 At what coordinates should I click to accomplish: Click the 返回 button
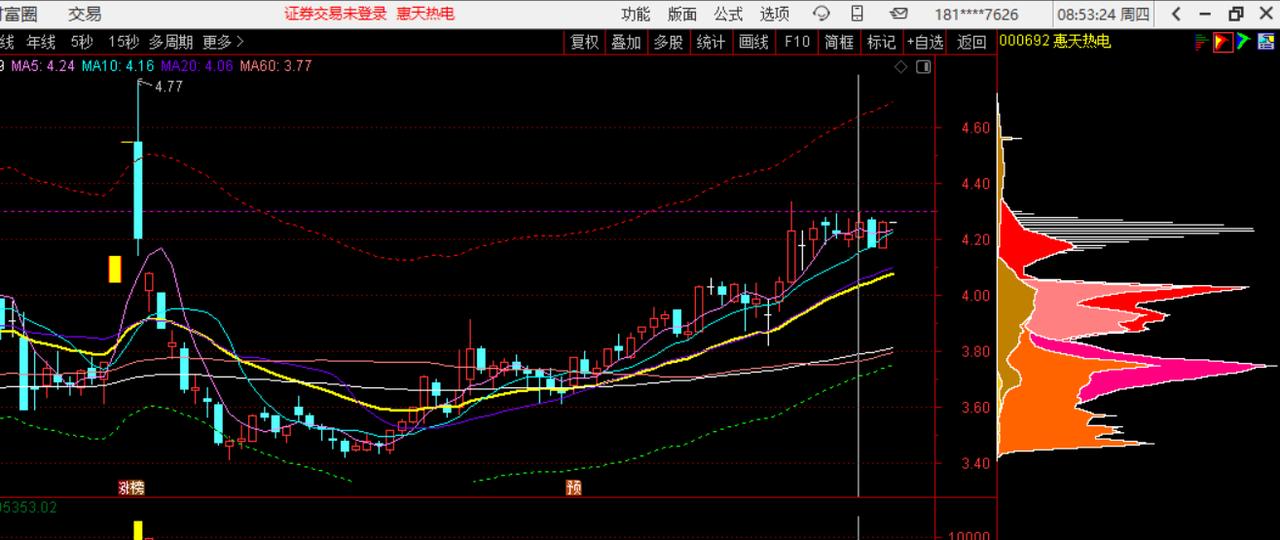coord(971,42)
